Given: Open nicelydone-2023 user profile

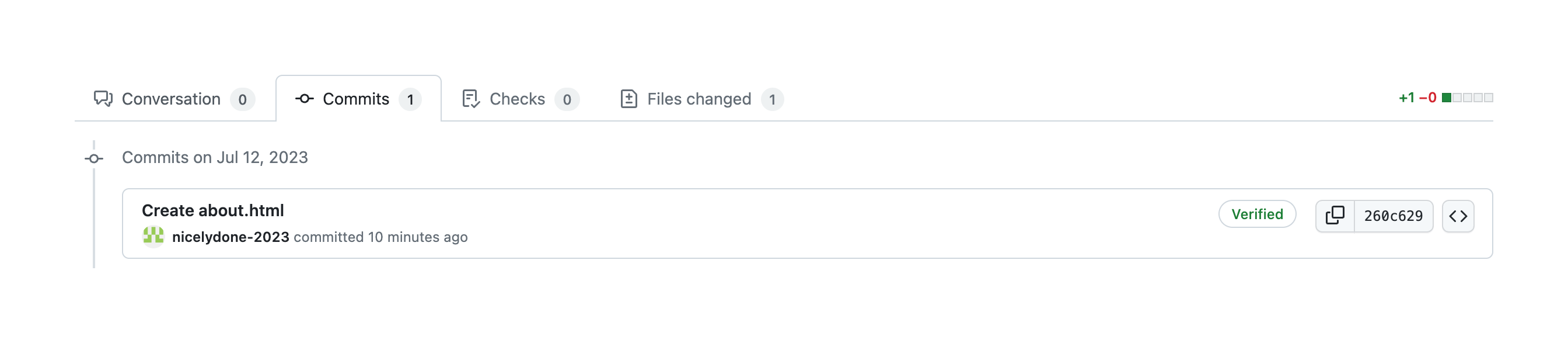Looking at the screenshot, I should click(x=230, y=237).
